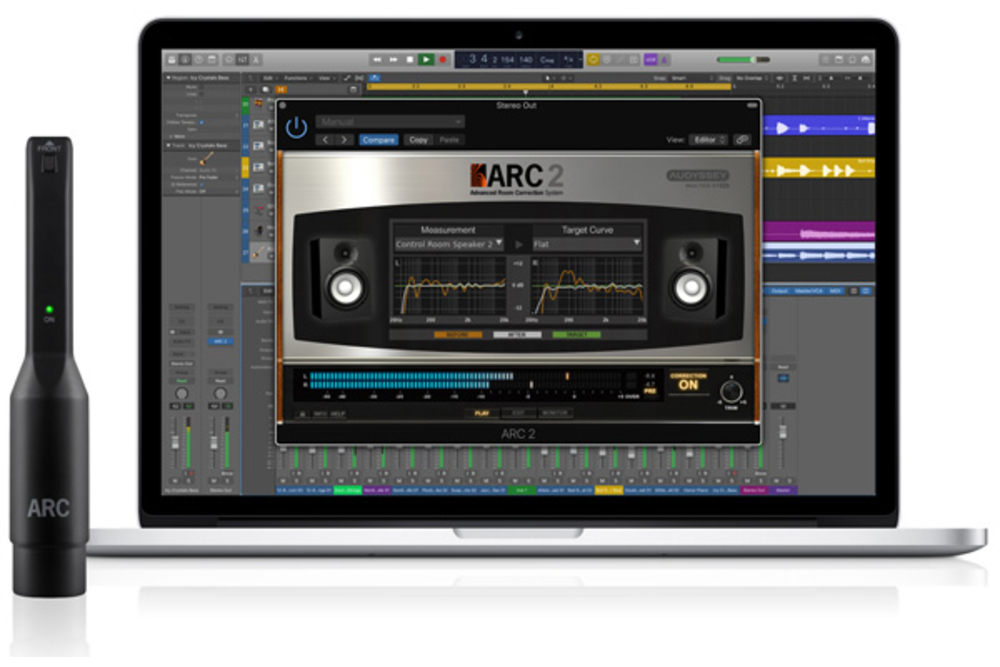Check the Mute checkbox in Region inspector

[x=202, y=87]
